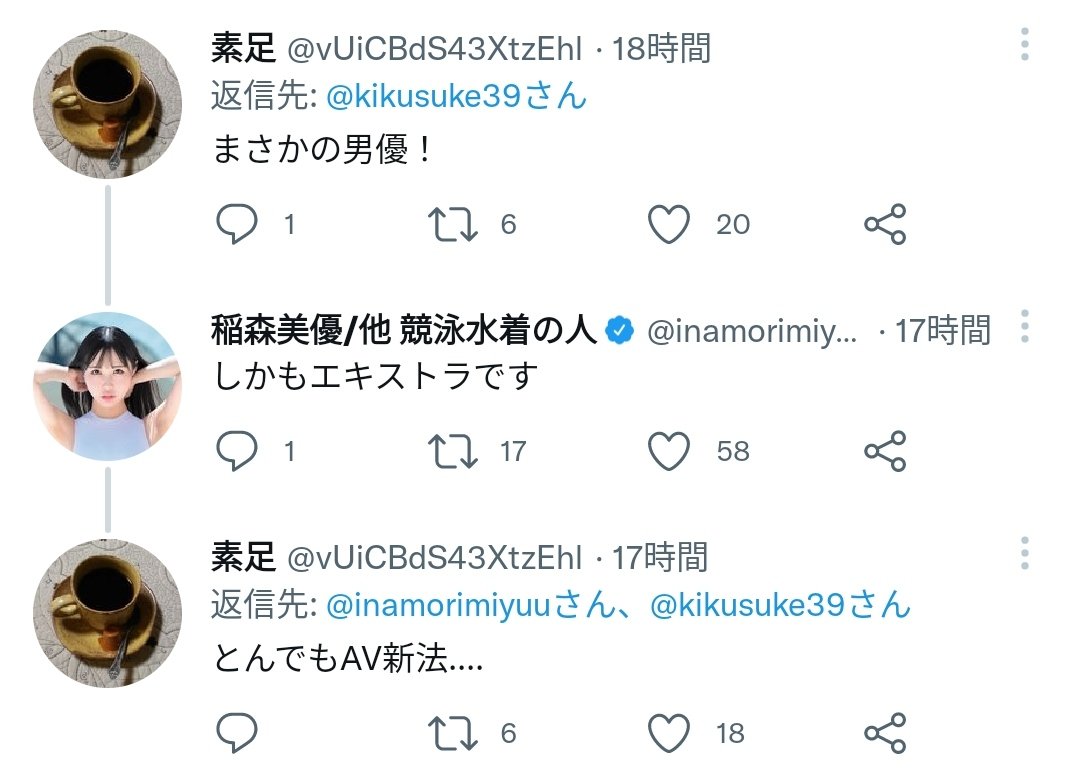Open the 18時間 timestamp of first tweet
The image size is (1080, 779).
coord(661,47)
